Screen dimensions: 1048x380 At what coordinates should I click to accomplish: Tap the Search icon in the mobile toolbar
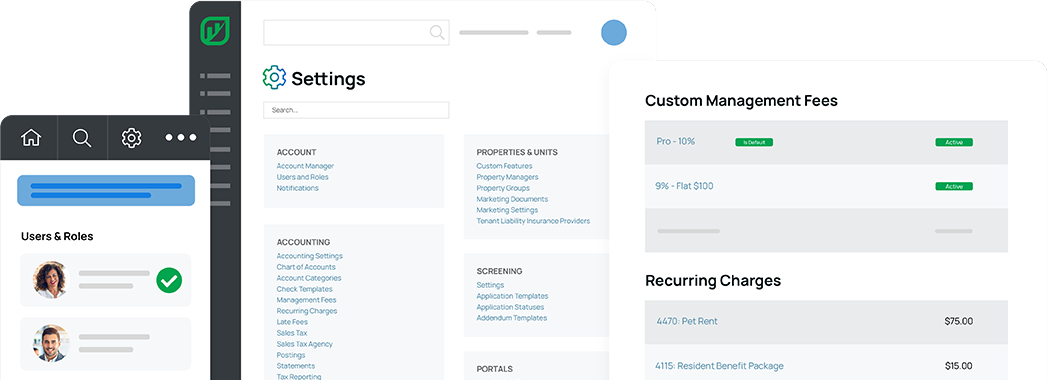[x=82, y=138]
